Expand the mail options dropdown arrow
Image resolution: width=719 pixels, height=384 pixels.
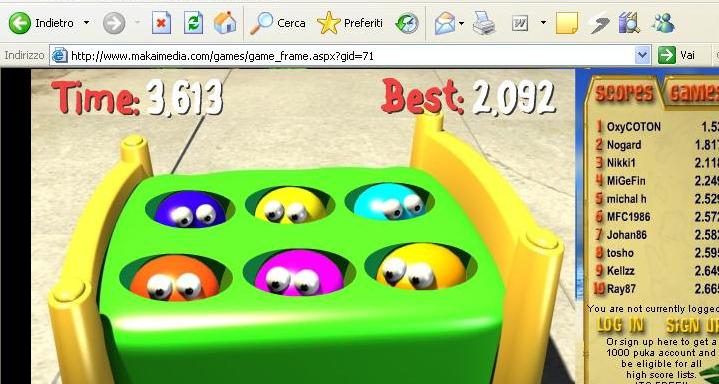pyautogui.click(x=461, y=22)
